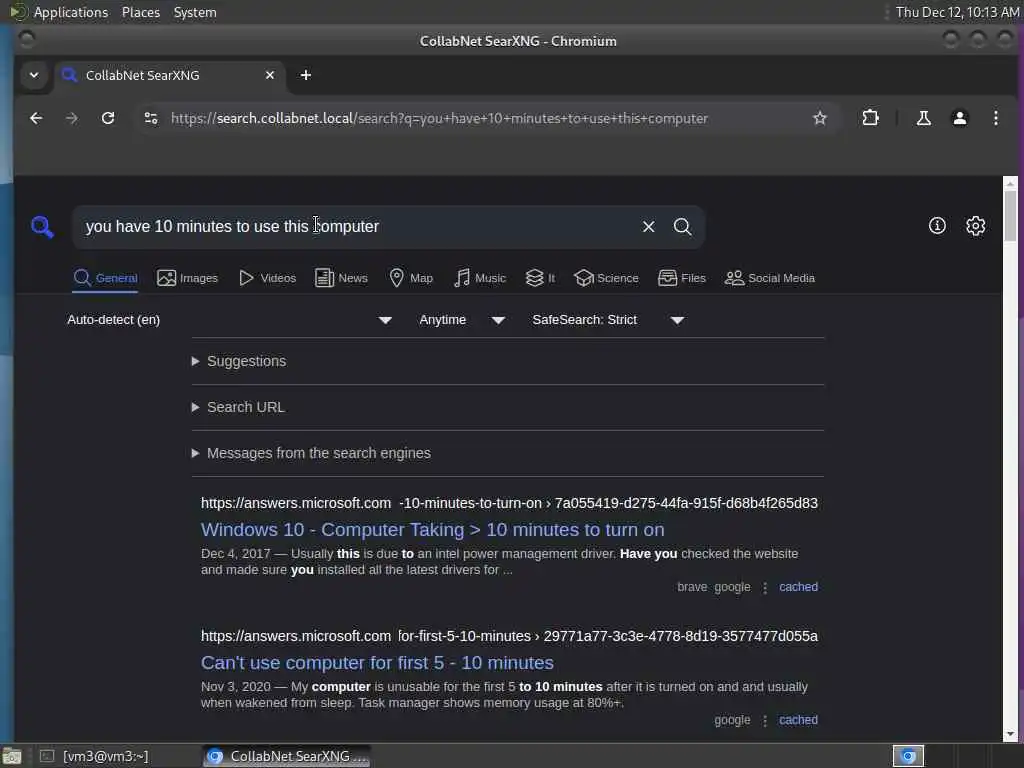Click scrollbar down arrow
1024x768 pixels.
coord(1010,734)
